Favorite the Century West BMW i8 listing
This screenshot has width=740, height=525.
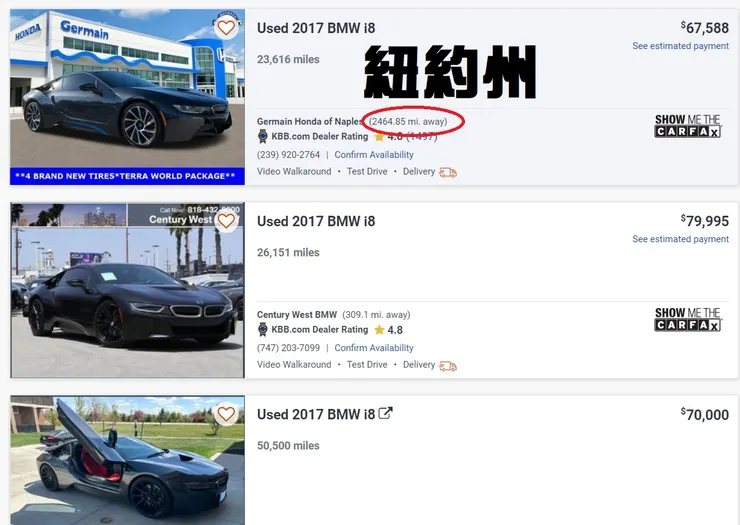(226, 221)
